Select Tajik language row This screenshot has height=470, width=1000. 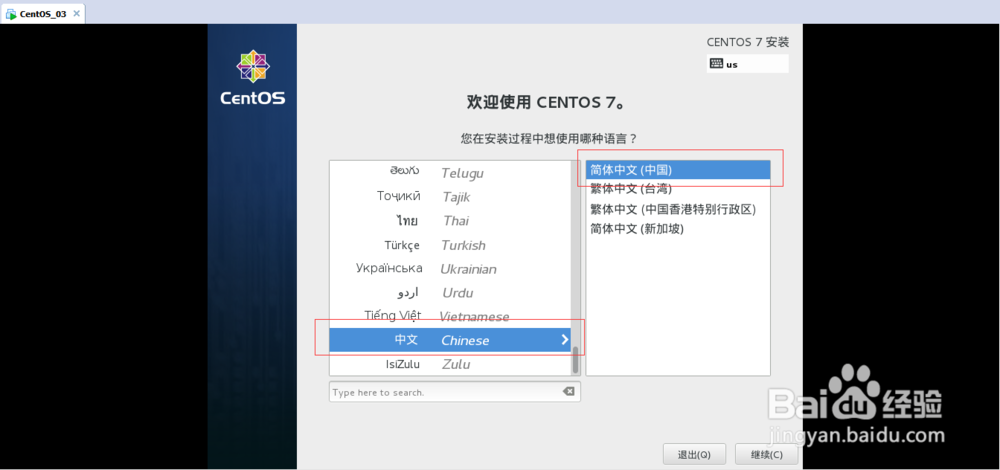point(450,197)
